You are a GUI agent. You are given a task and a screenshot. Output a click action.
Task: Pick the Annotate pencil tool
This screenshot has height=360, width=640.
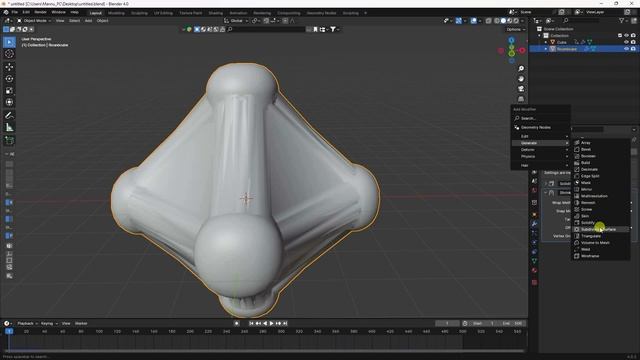pos(9,116)
